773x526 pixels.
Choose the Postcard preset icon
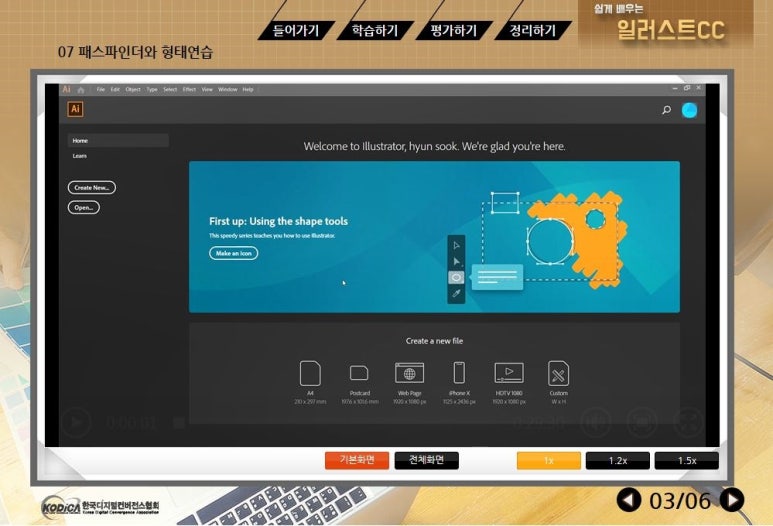tap(359, 373)
